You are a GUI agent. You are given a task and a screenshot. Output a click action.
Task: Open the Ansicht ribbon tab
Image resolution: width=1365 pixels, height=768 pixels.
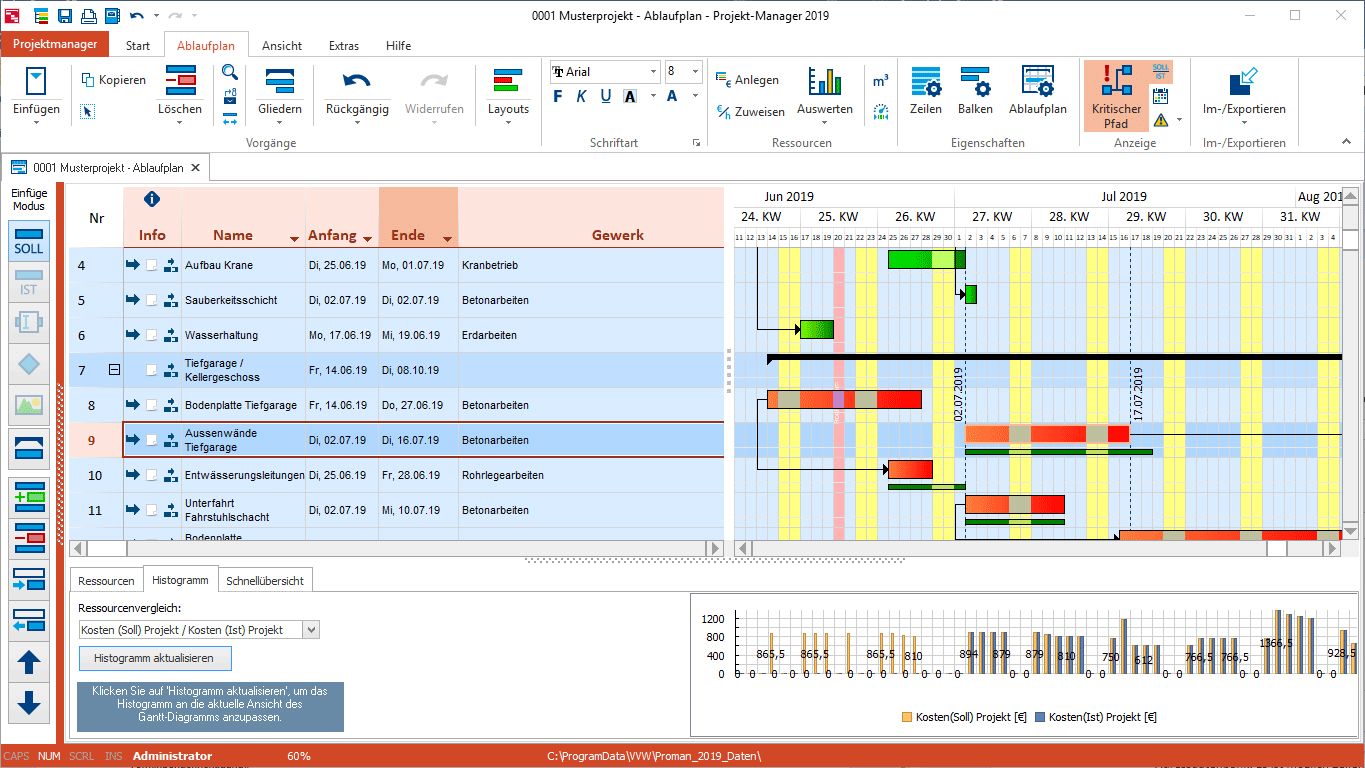[282, 45]
